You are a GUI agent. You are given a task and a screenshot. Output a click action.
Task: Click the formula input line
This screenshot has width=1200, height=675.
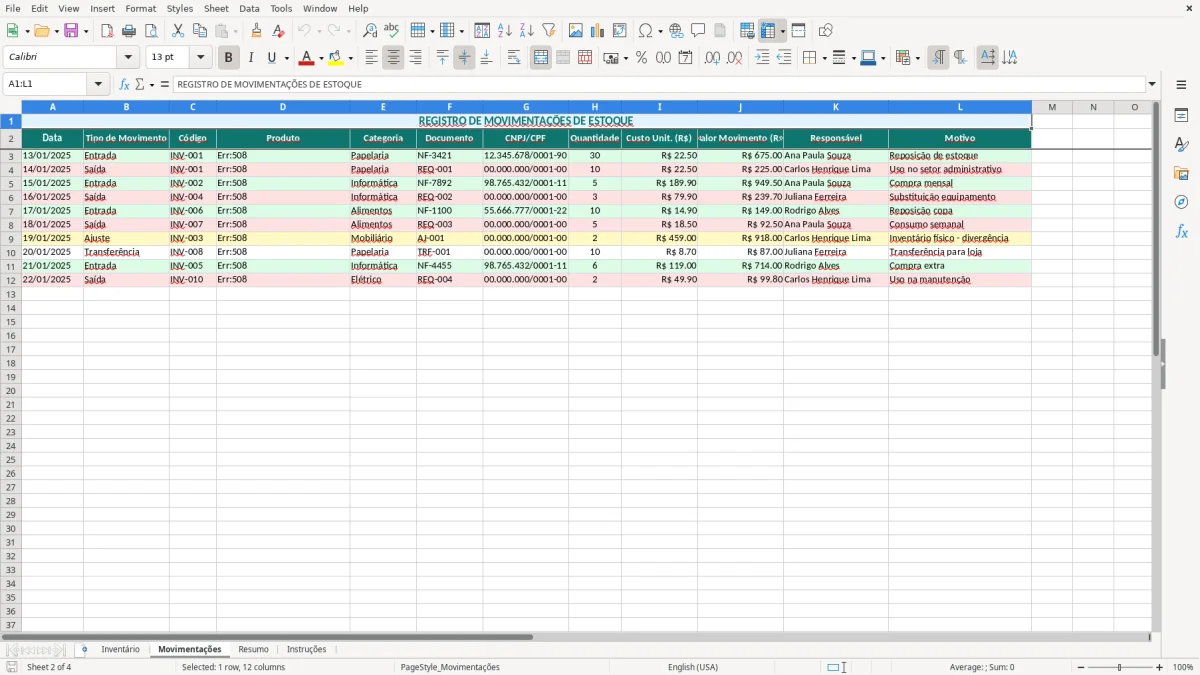658,85
